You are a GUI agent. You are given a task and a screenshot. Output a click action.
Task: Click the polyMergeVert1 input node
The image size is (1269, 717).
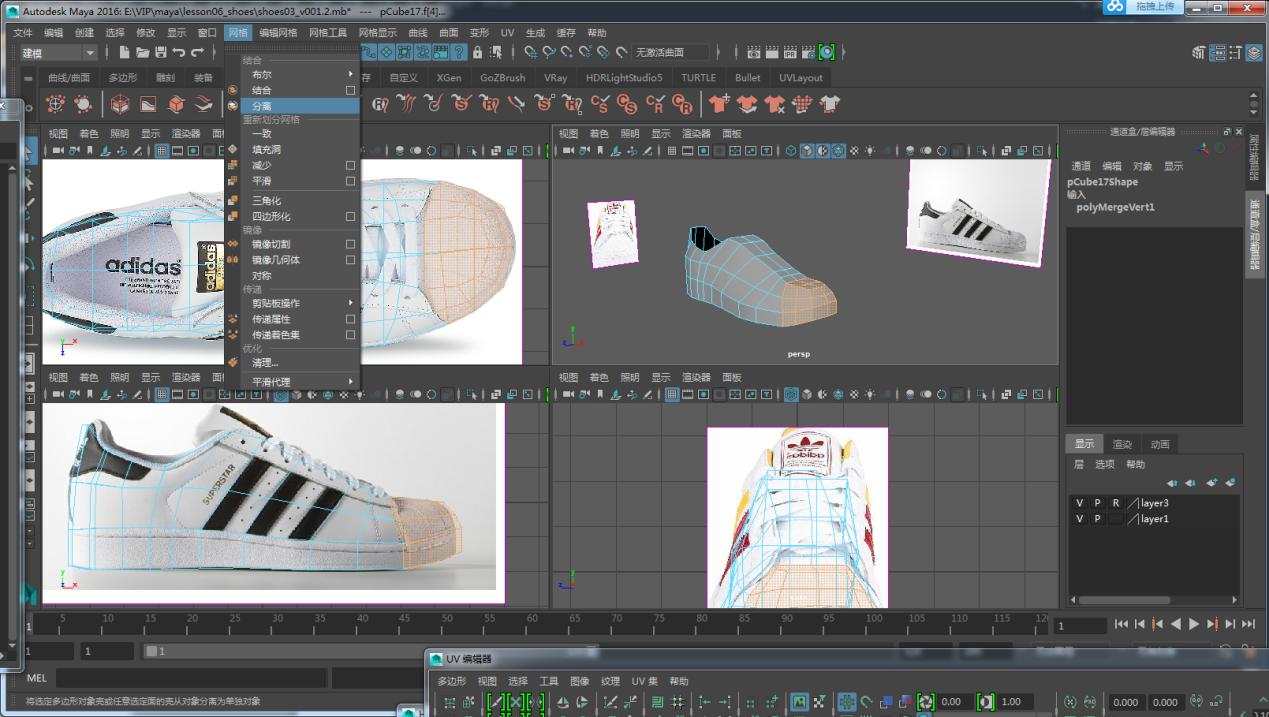coord(1115,207)
